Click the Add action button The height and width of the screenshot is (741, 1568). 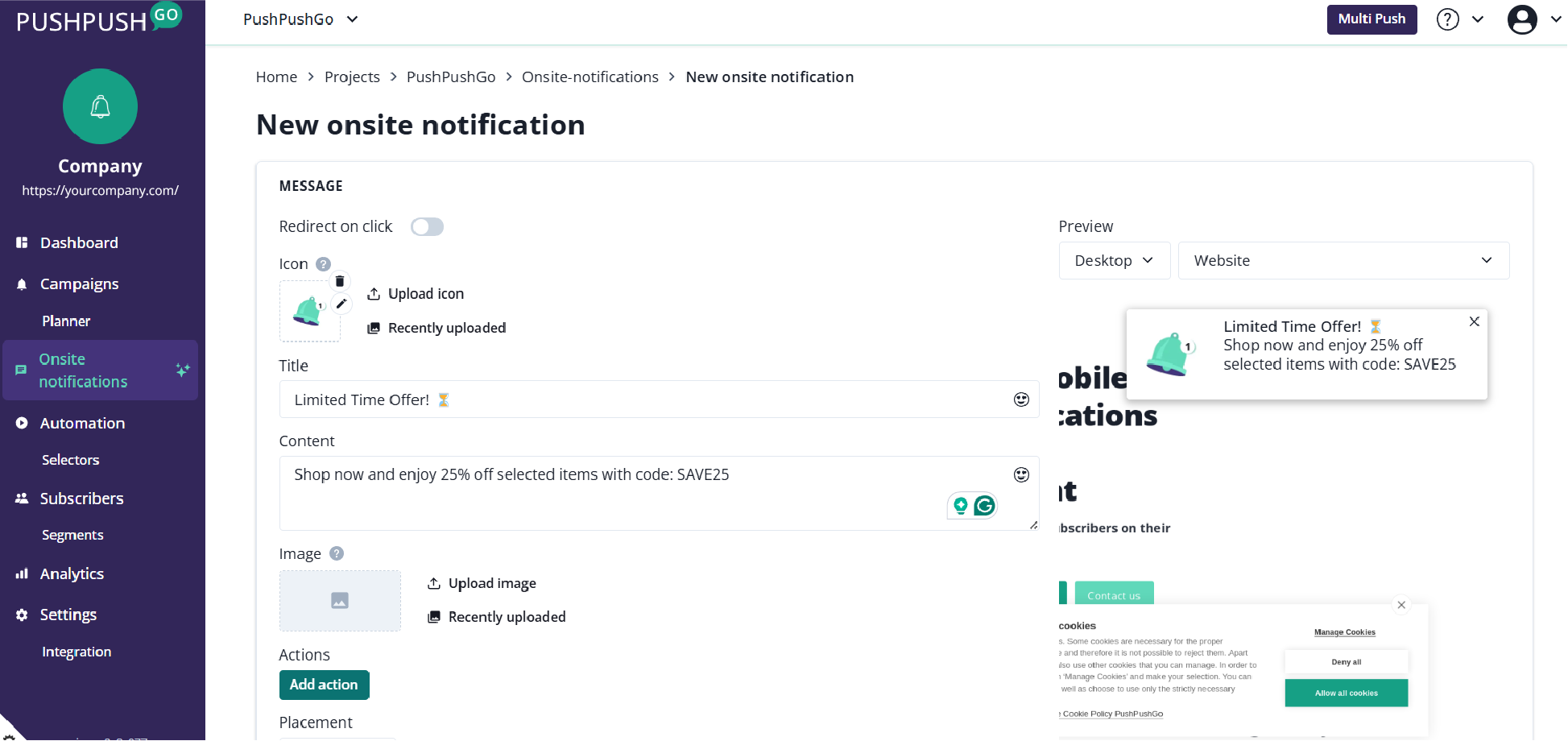[324, 685]
